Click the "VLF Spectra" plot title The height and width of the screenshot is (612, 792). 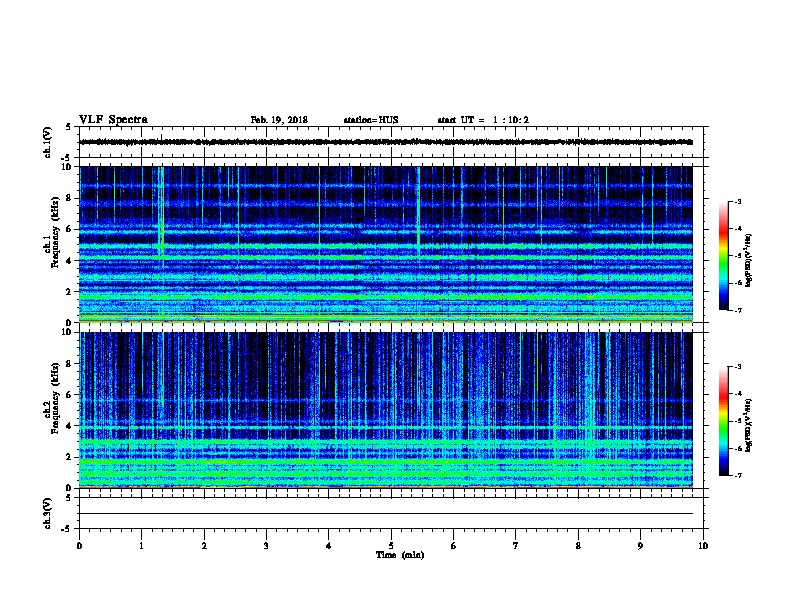(113, 120)
